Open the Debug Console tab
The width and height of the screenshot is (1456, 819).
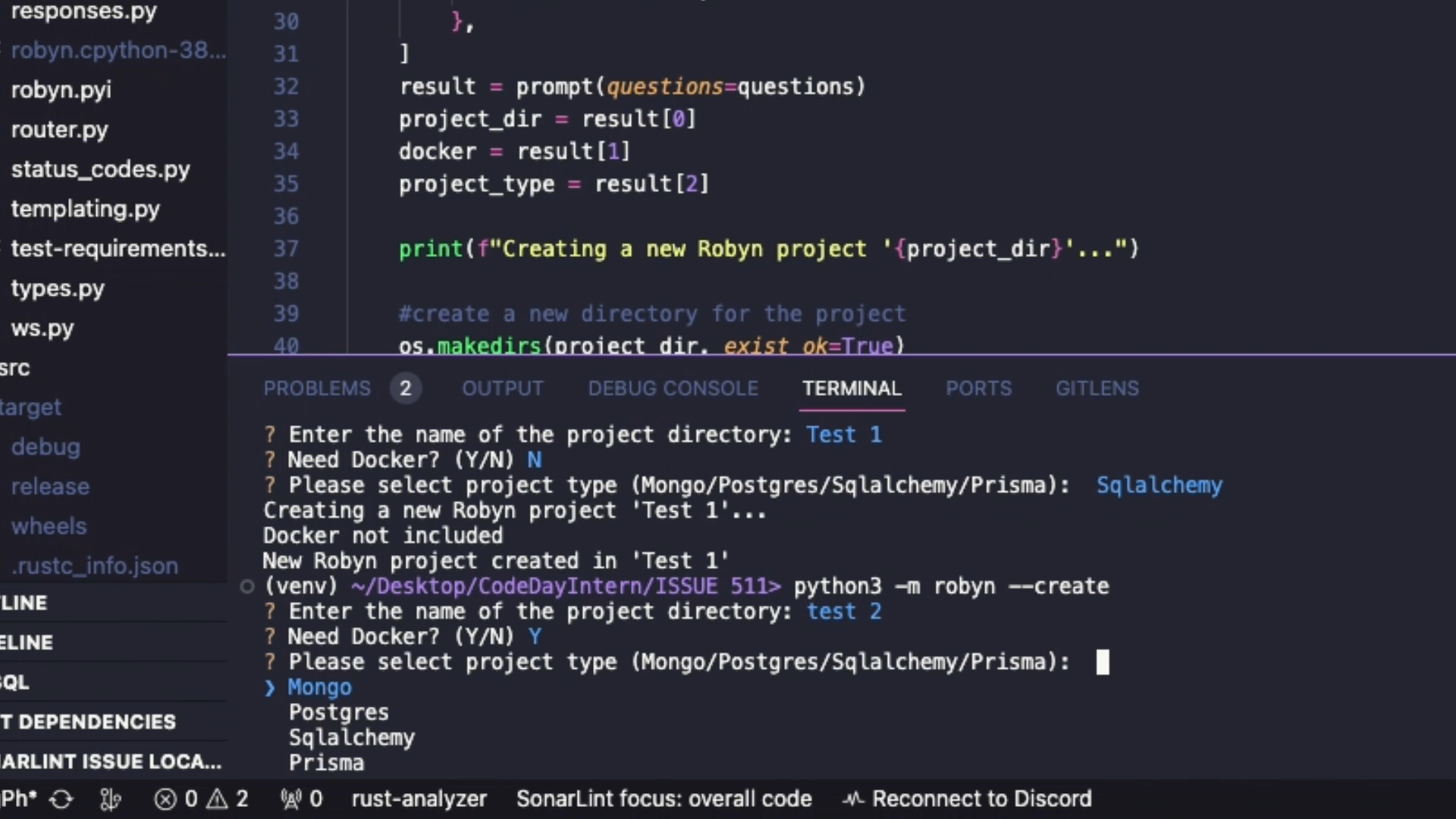tap(673, 388)
